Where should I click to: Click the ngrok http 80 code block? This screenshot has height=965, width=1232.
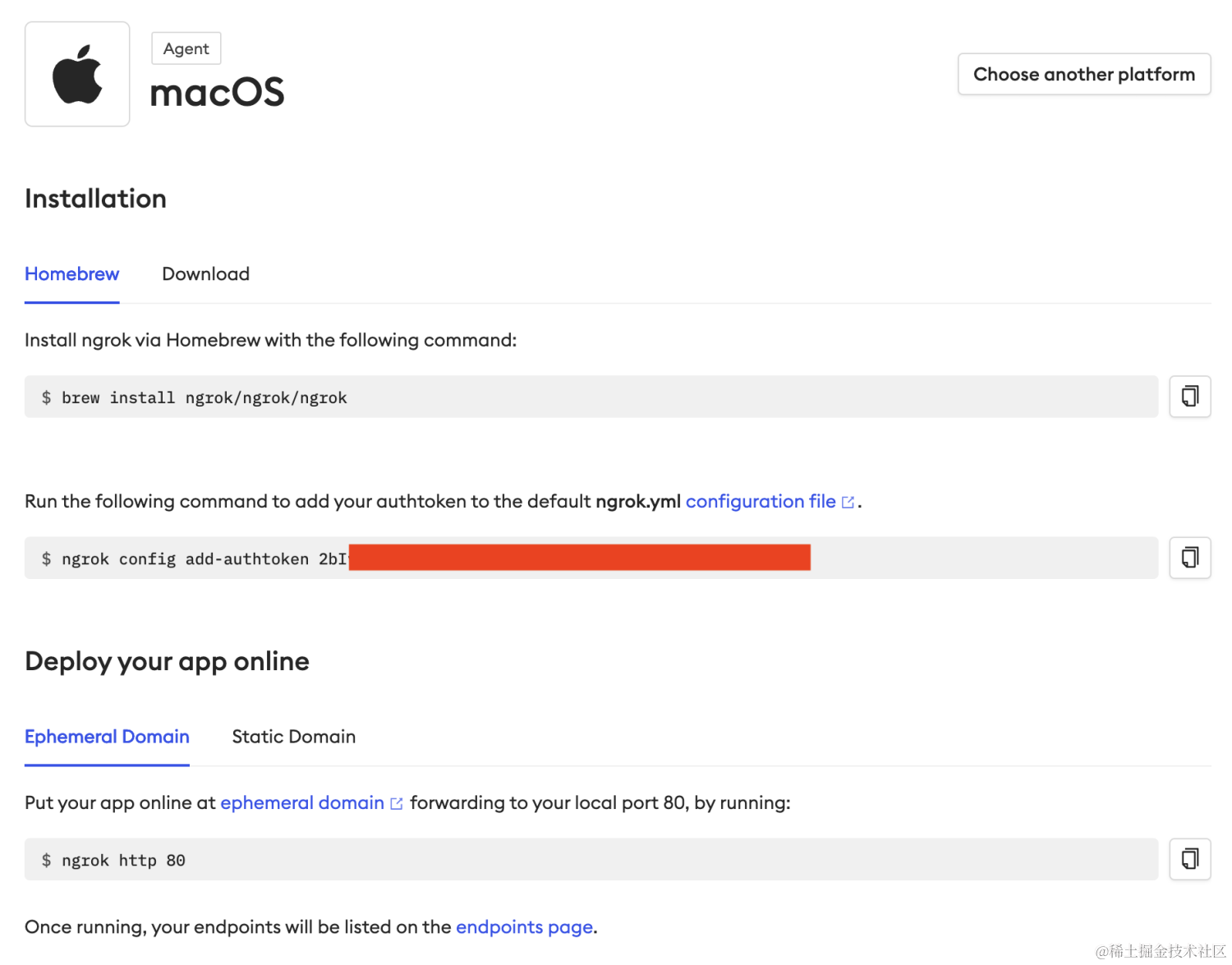[591, 859]
